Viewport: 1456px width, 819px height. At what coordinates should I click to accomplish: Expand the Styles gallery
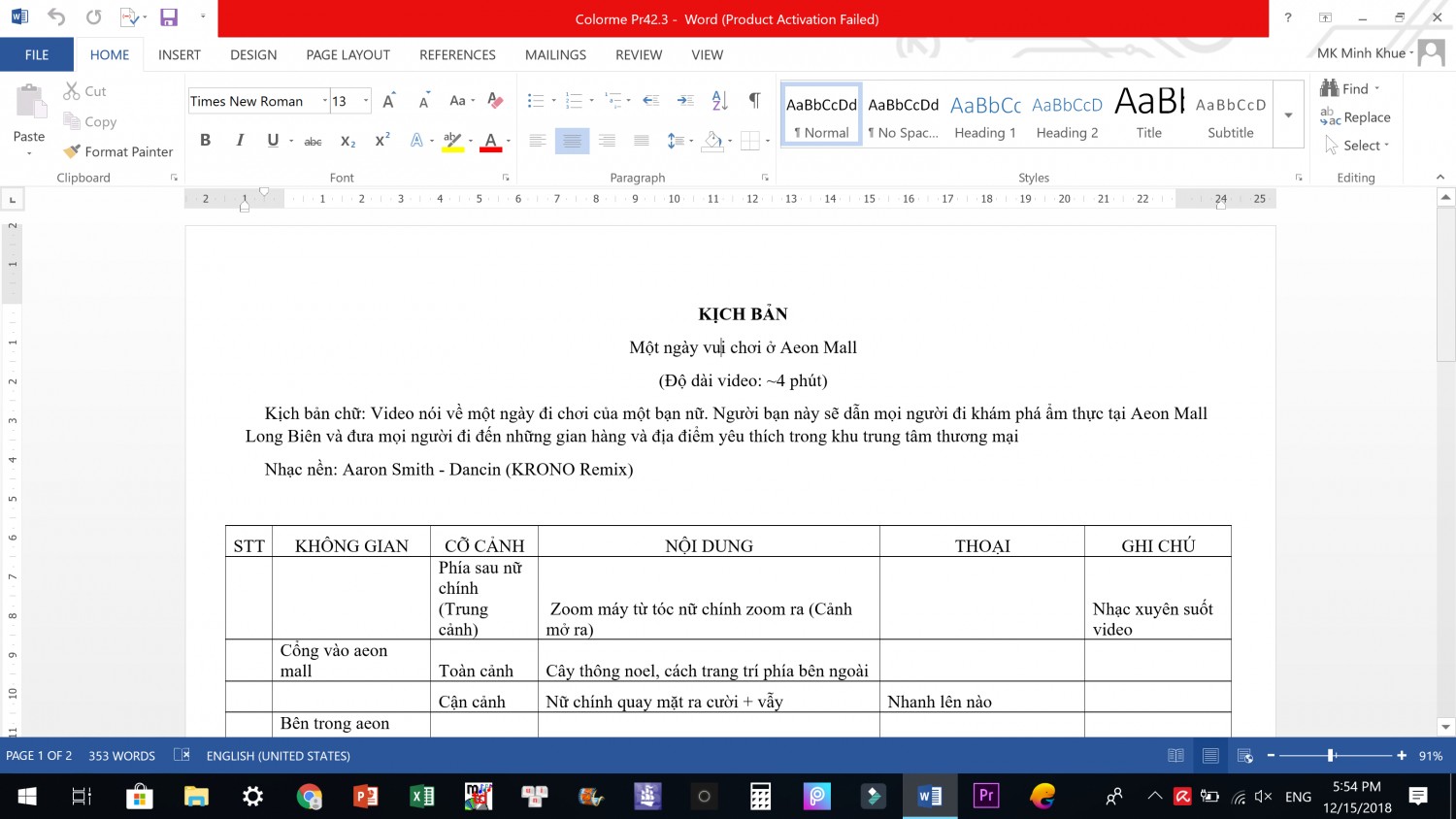pos(1288,115)
